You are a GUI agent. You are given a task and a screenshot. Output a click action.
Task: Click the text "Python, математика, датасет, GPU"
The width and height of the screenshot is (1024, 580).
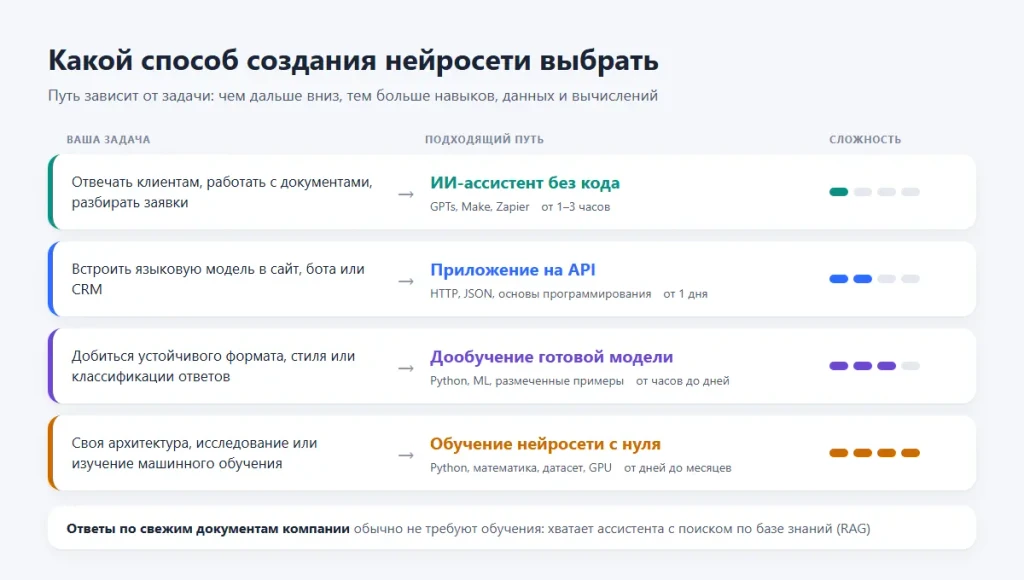point(521,468)
